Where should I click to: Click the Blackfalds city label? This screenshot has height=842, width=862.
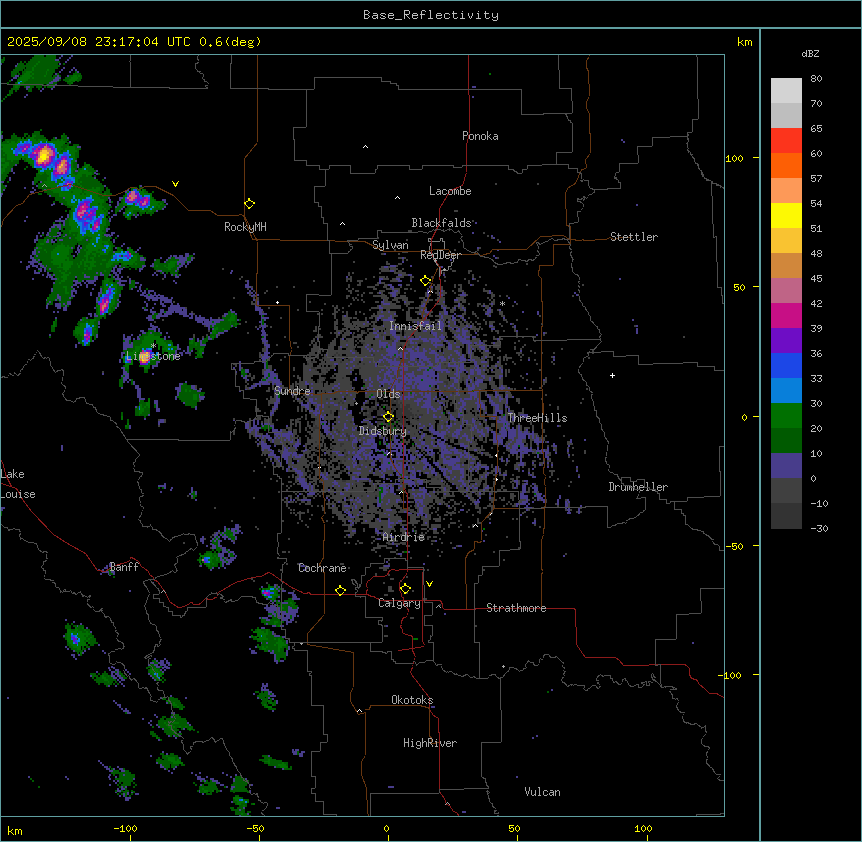point(441,223)
